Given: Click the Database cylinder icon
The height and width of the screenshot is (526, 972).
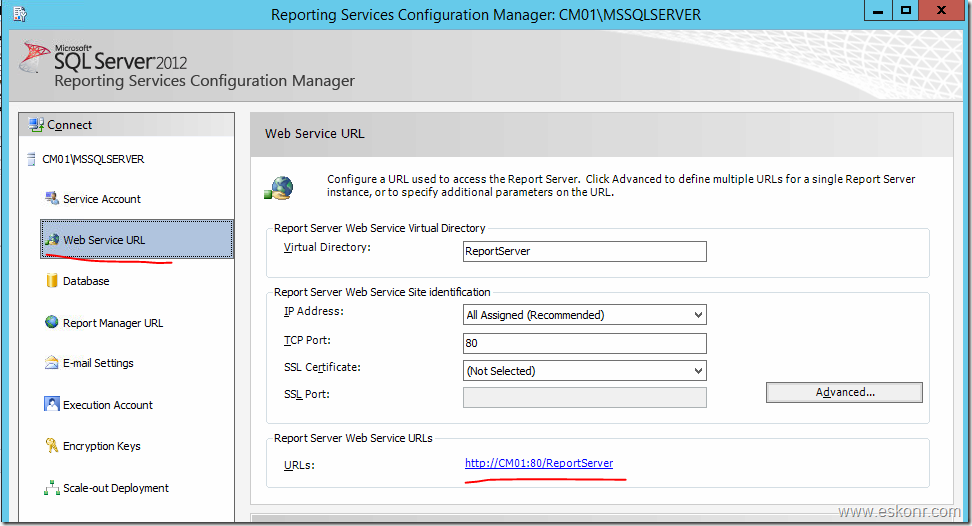Looking at the screenshot, I should pos(52,281).
